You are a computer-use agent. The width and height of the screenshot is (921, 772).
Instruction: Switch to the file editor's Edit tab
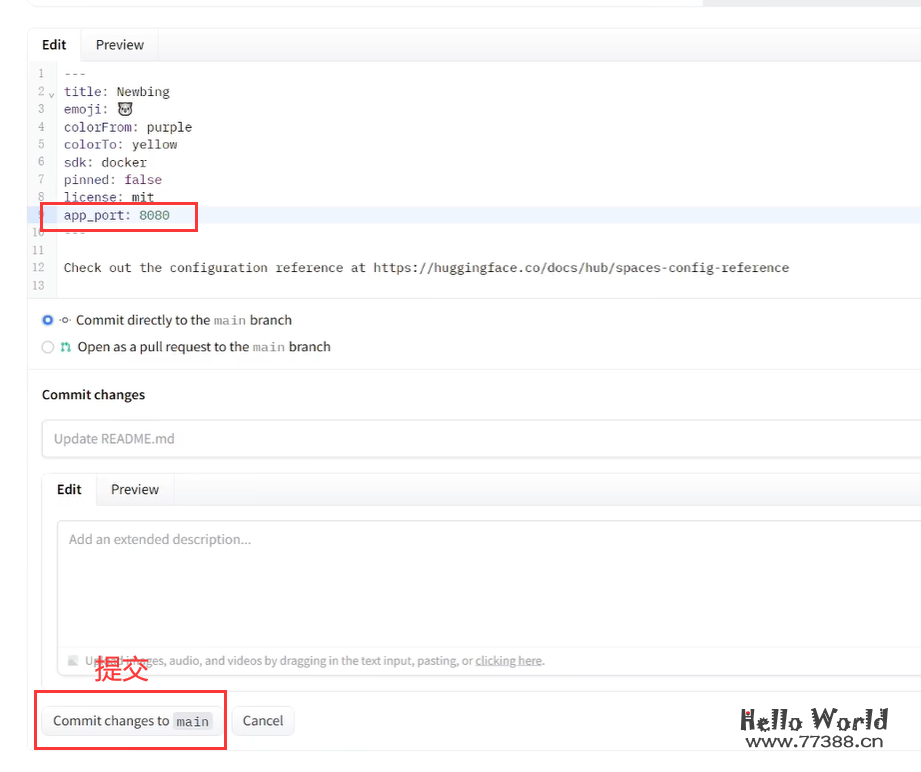coord(54,45)
